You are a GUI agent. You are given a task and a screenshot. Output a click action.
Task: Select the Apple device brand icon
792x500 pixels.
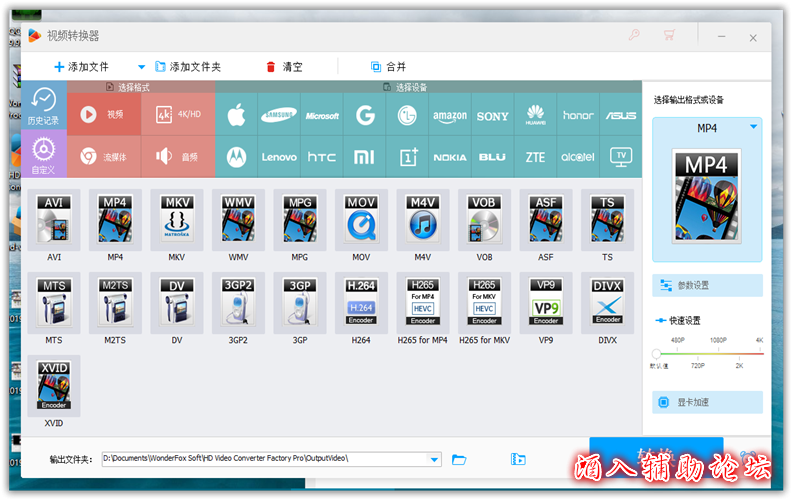pos(236,116)
